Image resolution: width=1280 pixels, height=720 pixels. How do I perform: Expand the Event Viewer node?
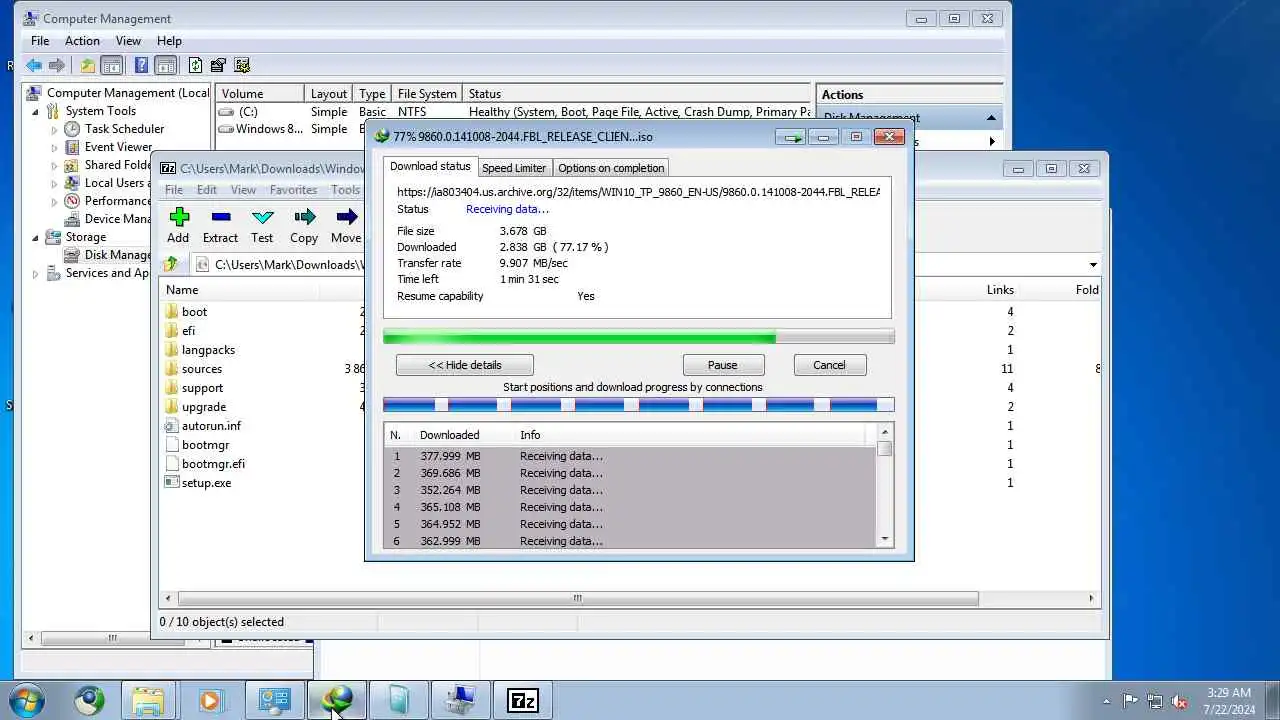coord(54,147)
